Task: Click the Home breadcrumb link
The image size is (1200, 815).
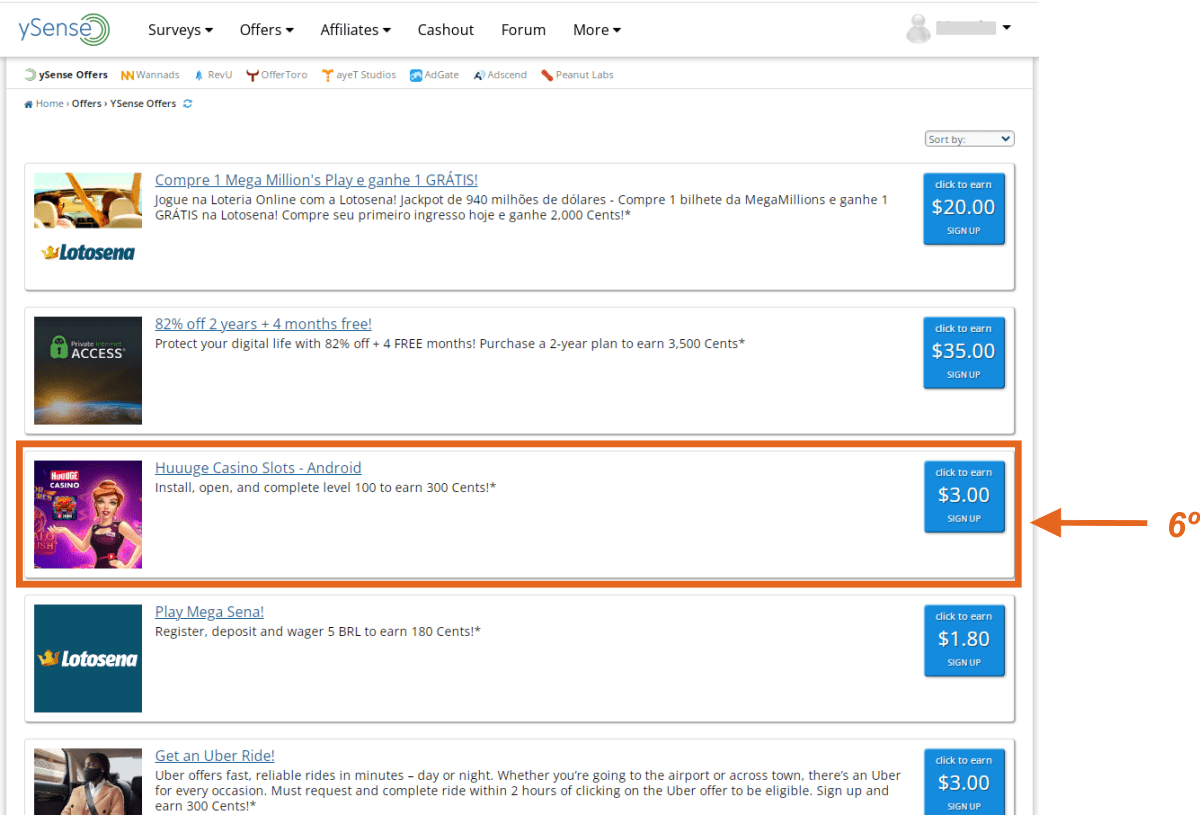Action: (x=49, y=104)
